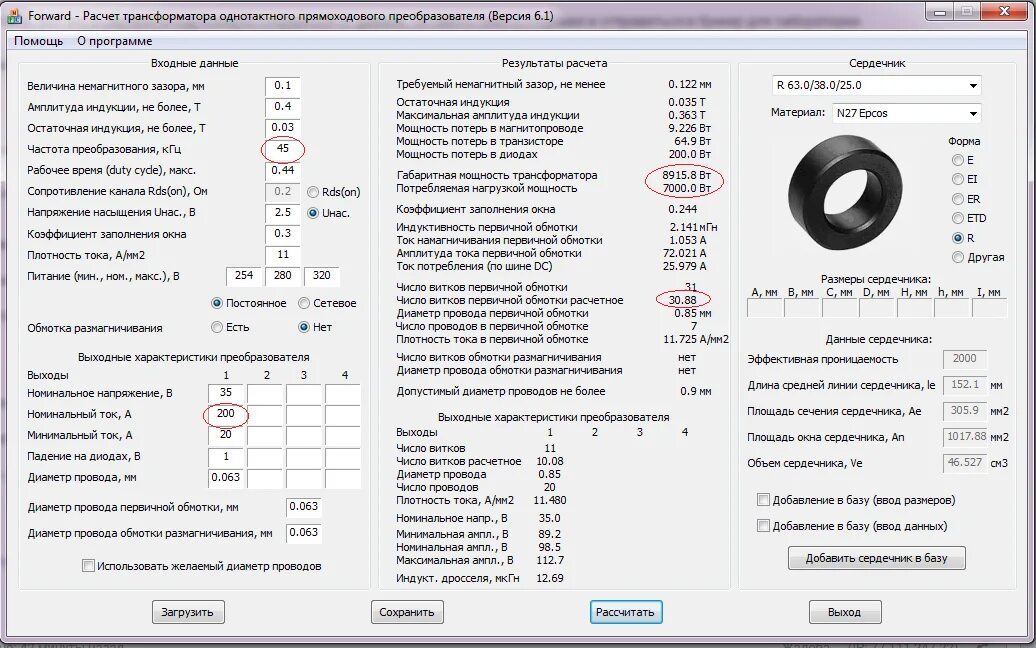This screenshot has height=648, width=1036.
Task: Click the toroidal core preview image
Action: 845,193
